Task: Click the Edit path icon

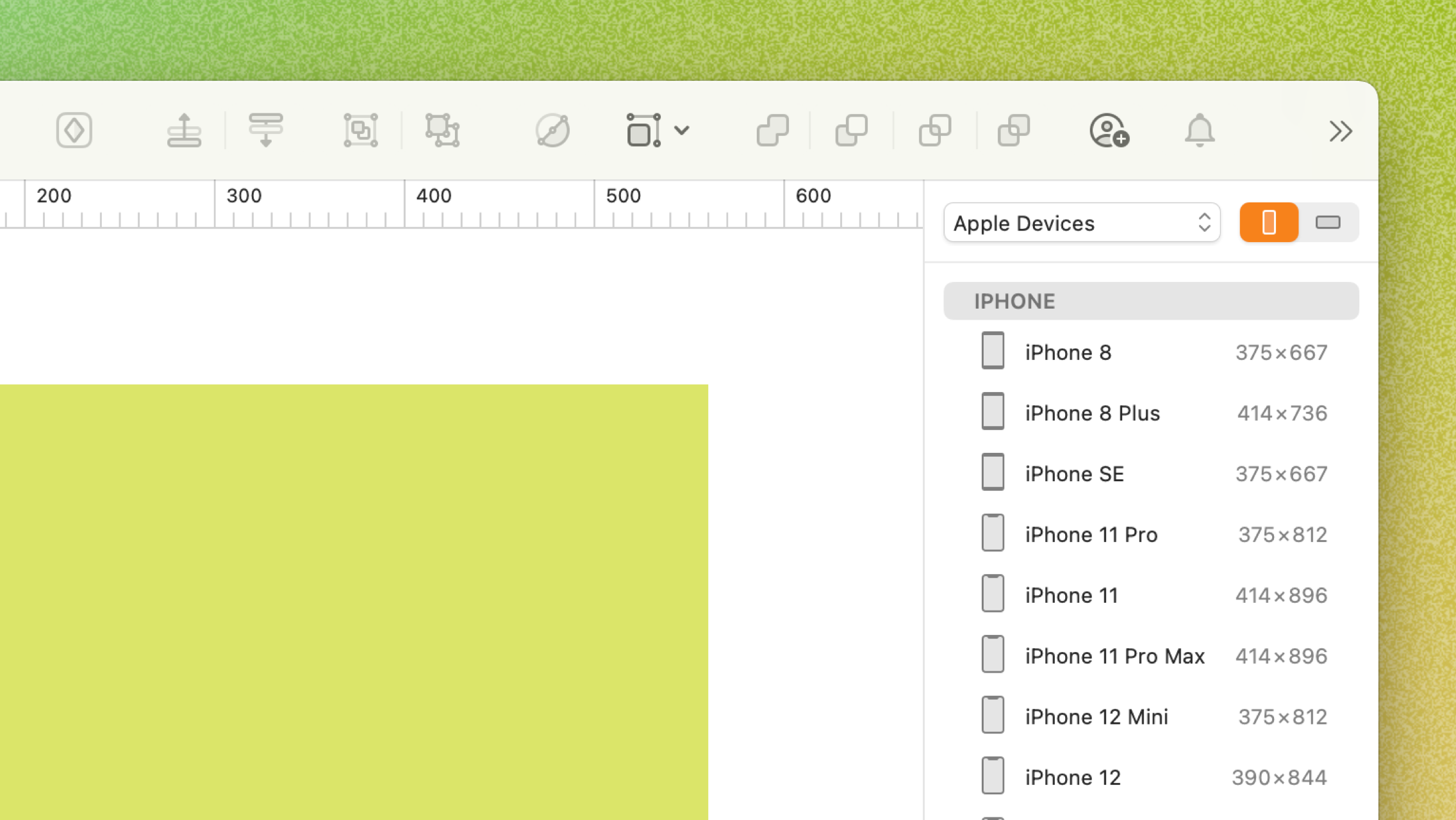Action: [x=552, y=131]
